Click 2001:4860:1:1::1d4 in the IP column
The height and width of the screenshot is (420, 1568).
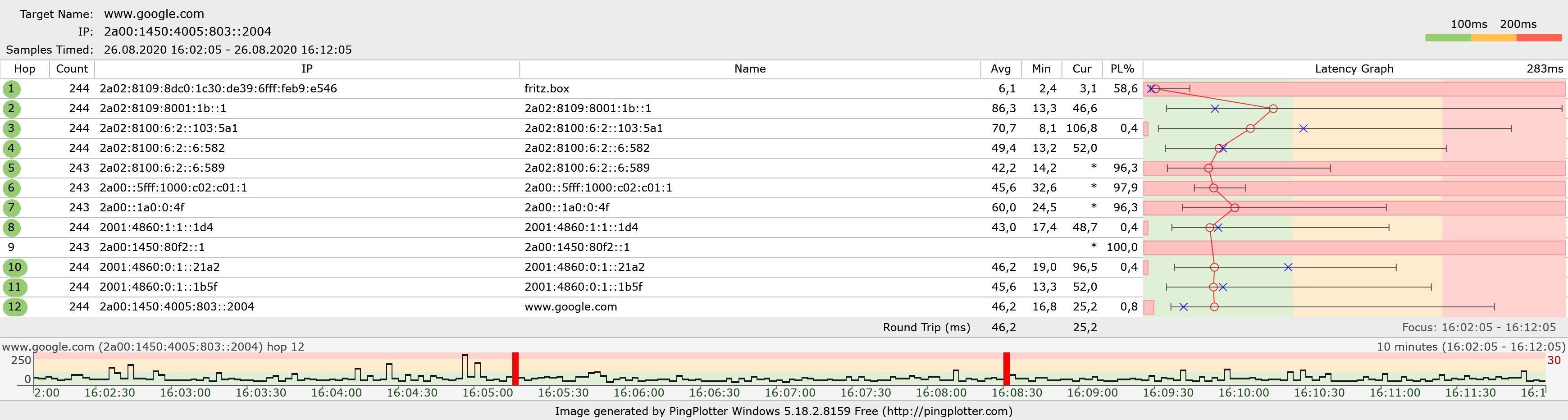156,228
